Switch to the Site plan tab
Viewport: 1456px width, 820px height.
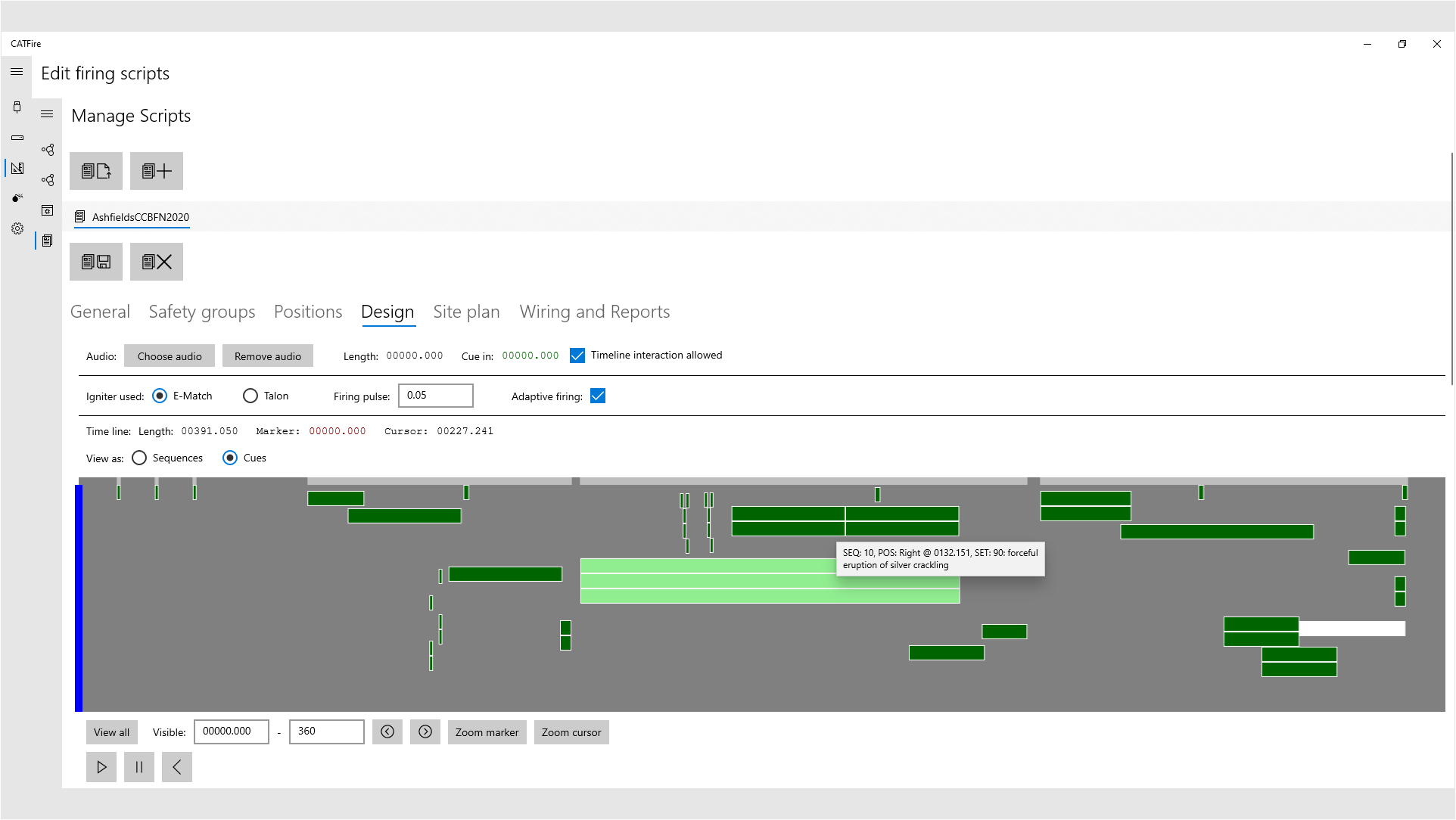click(x=466, y=312)
